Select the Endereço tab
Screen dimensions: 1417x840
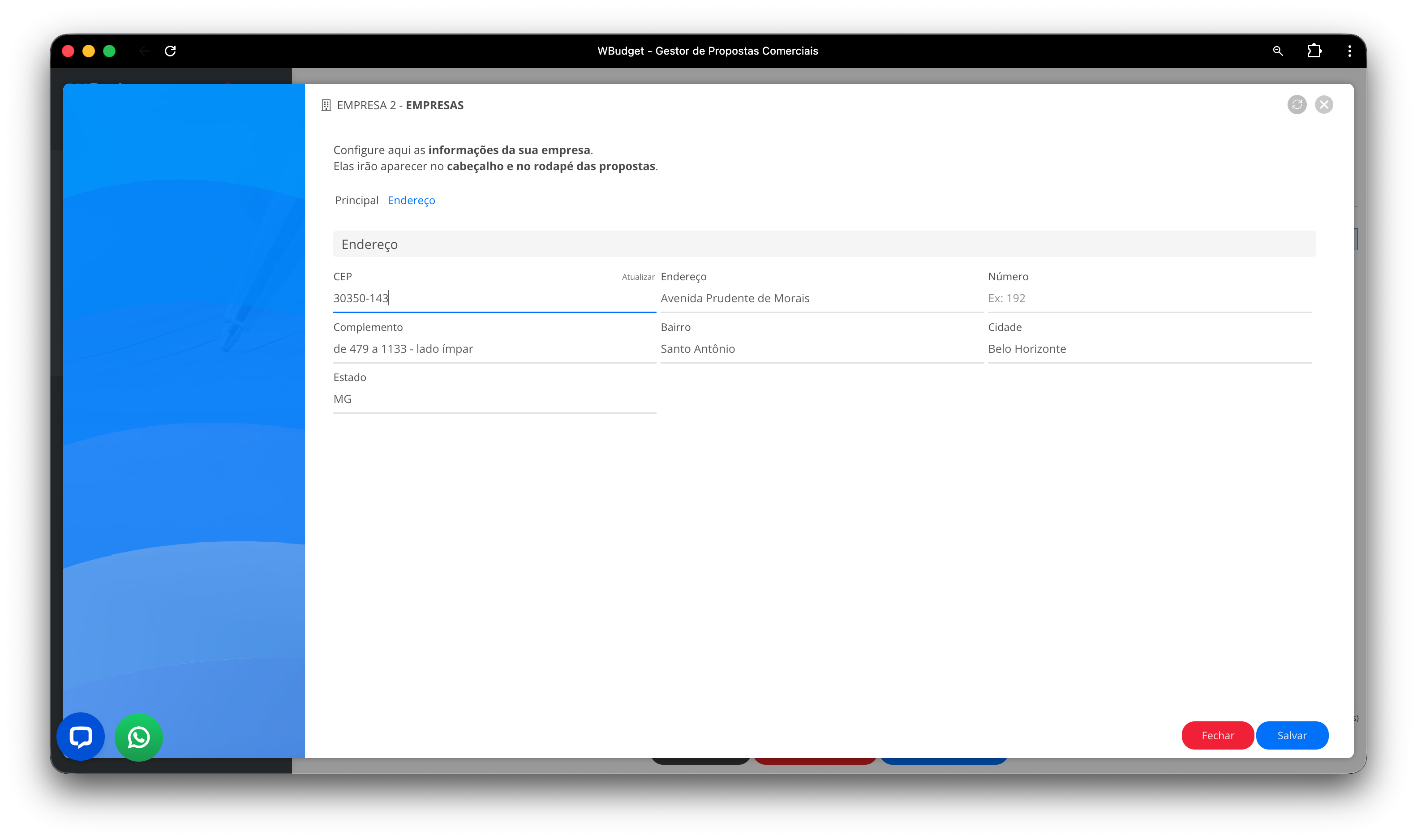point(411,201)
